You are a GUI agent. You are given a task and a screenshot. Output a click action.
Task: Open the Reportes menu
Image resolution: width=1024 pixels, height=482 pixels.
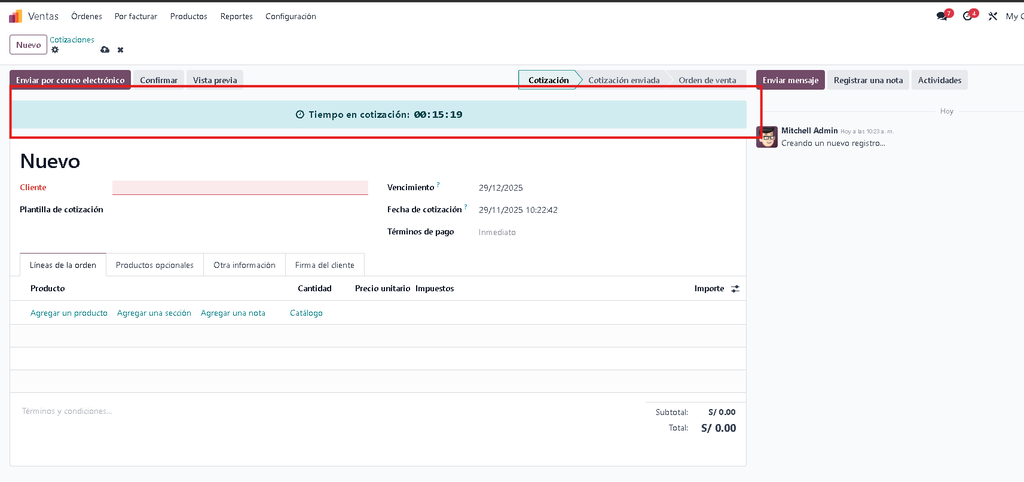[x=236, y=16]
